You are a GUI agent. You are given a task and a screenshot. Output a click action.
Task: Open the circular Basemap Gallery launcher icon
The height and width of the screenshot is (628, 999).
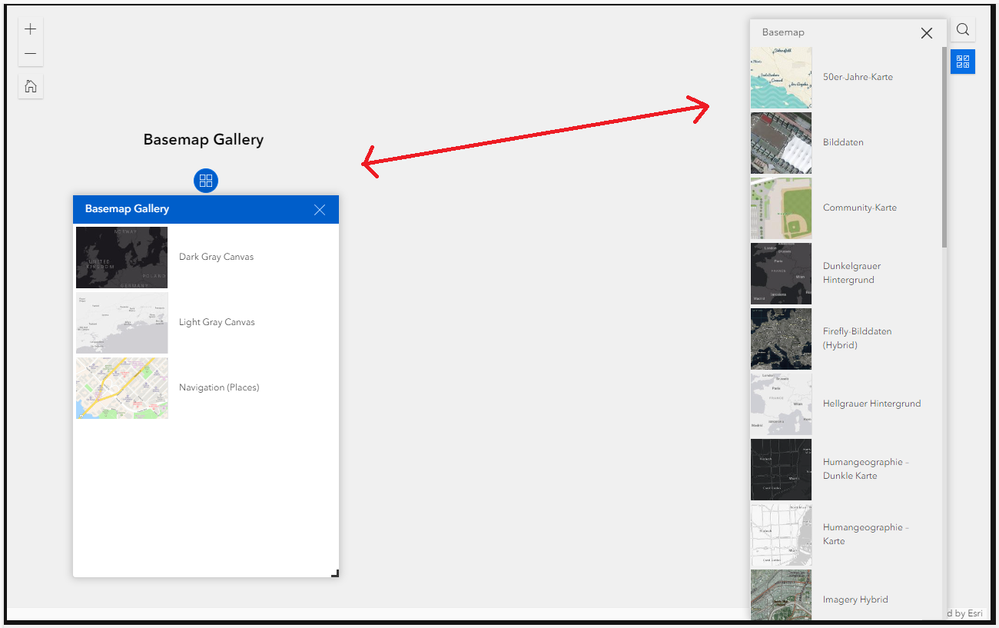tap(205, 181)
